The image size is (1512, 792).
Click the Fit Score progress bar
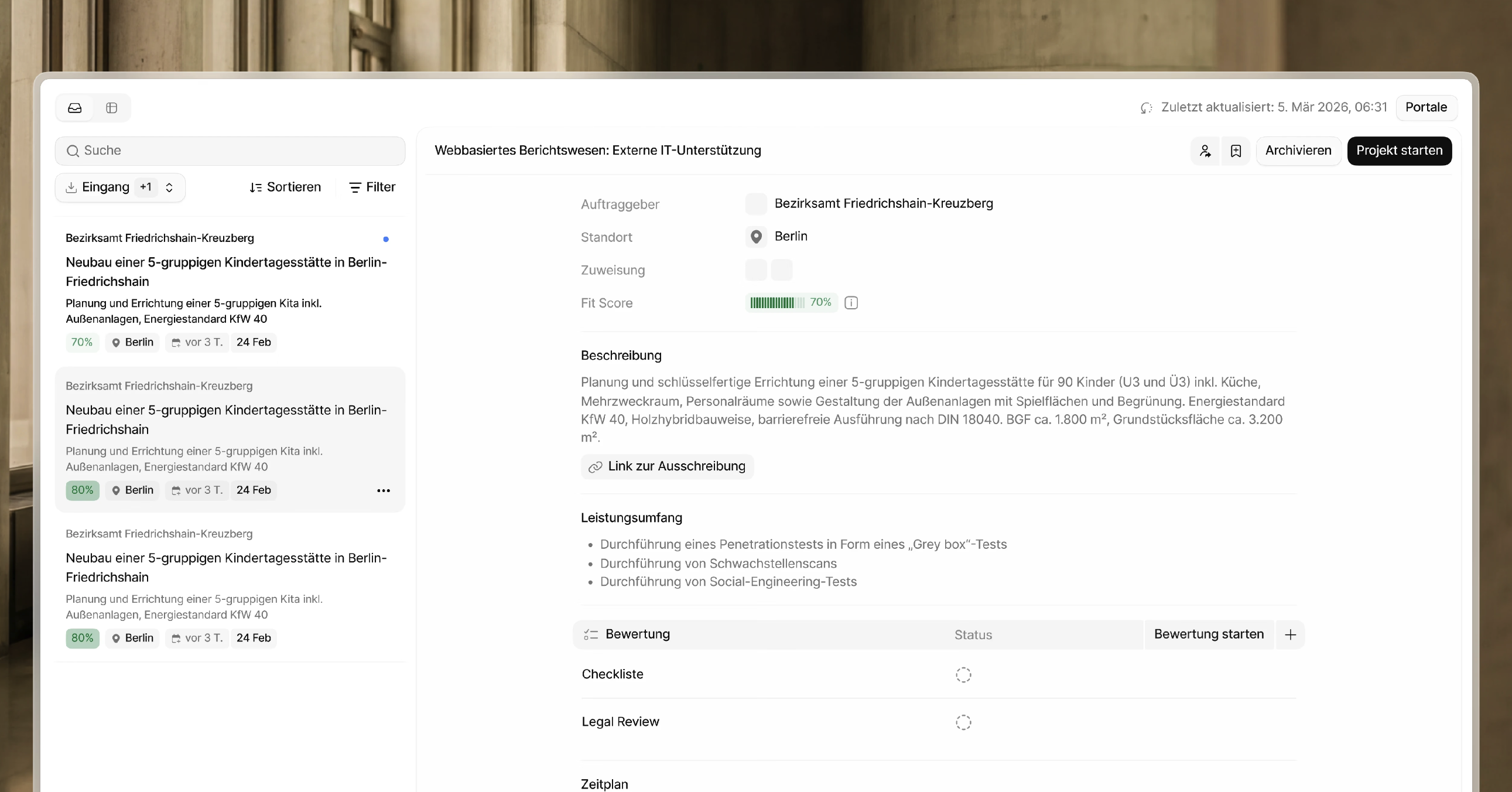pyautogui.click(x=777, y=303)
